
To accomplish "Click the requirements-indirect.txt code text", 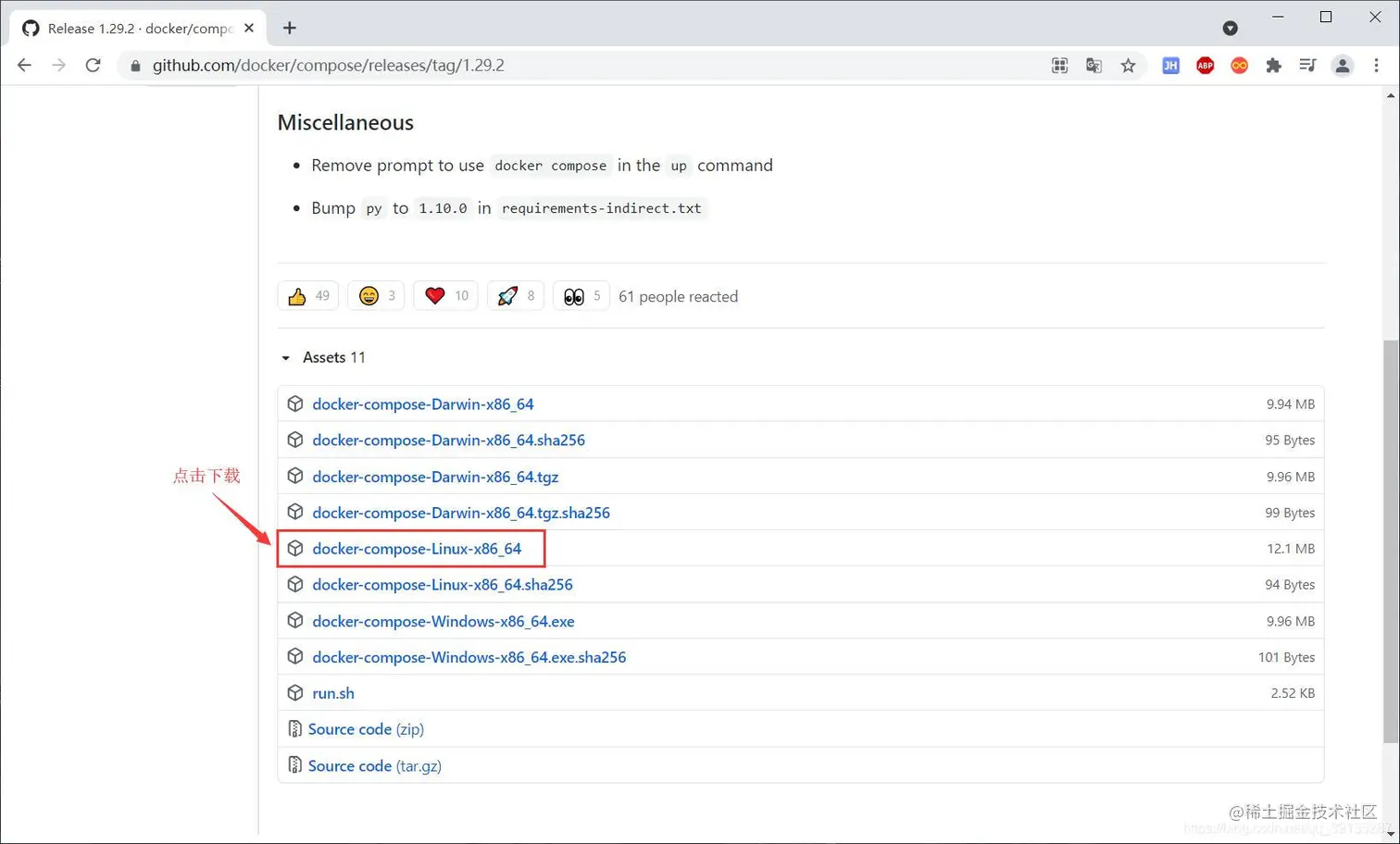I will point(601,208).
